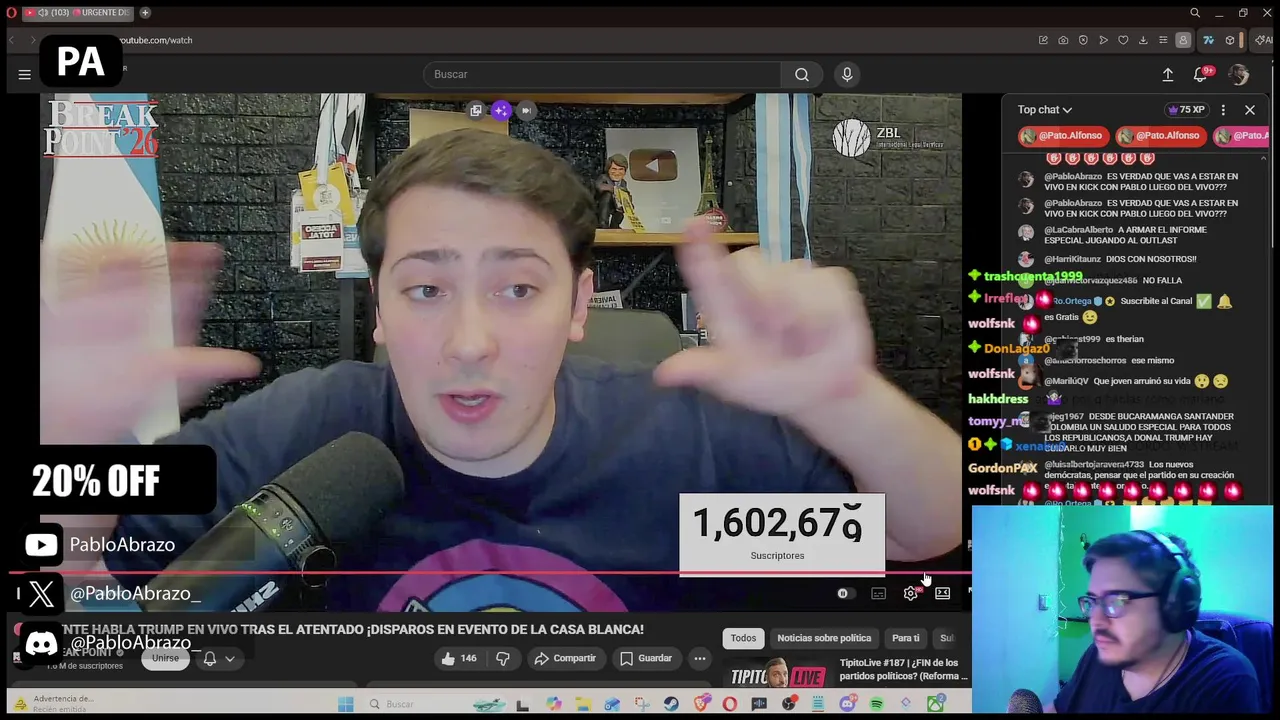This screenshot has width=1280, height=720.
Task: Toggle subtitles button on the player
Action: click(x=878, y=593)
